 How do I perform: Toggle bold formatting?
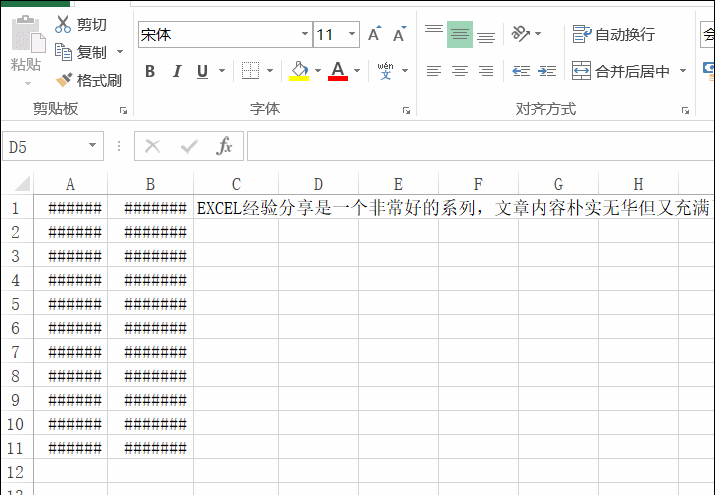click(x=150, y=71)
